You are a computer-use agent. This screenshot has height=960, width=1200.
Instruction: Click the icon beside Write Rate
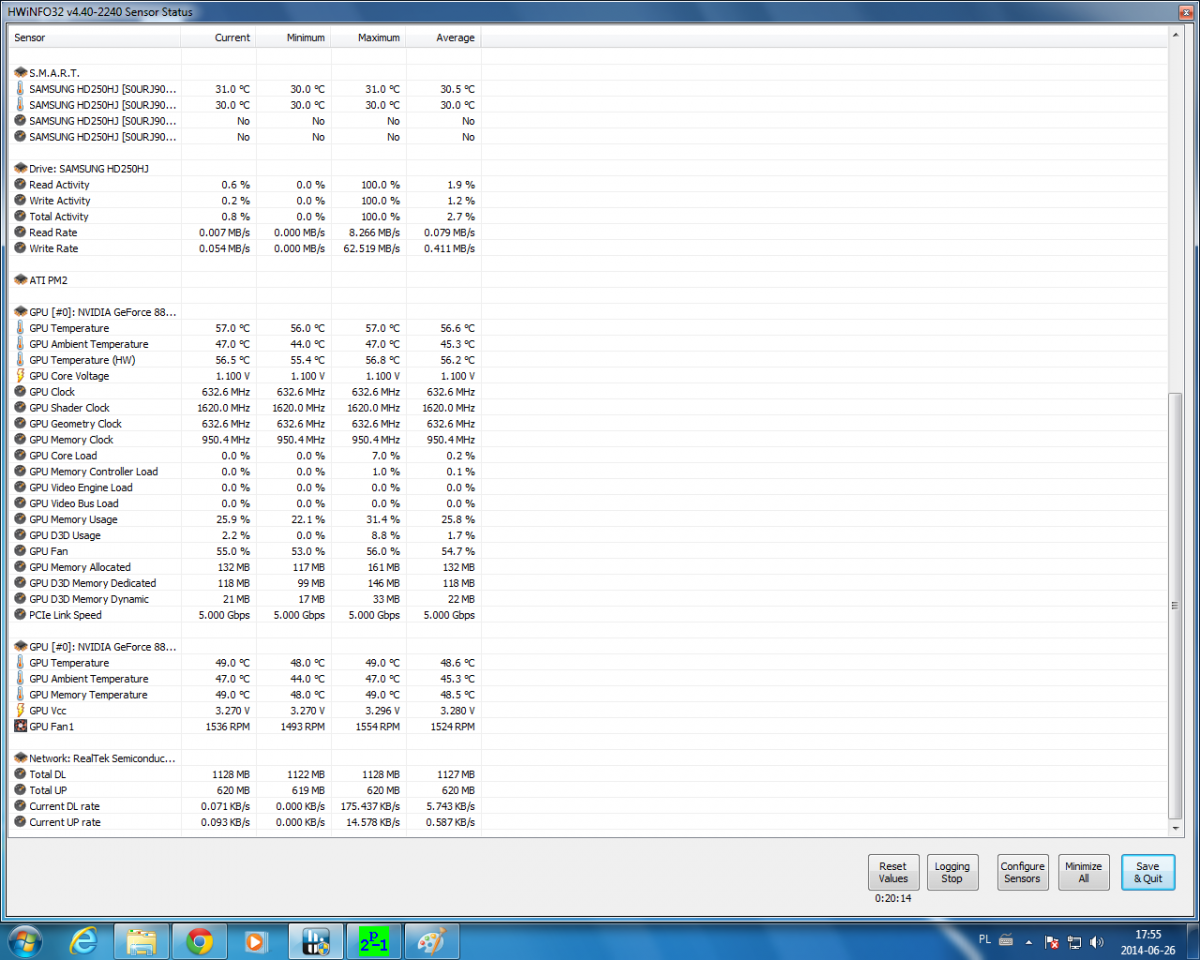coord(20,248)
